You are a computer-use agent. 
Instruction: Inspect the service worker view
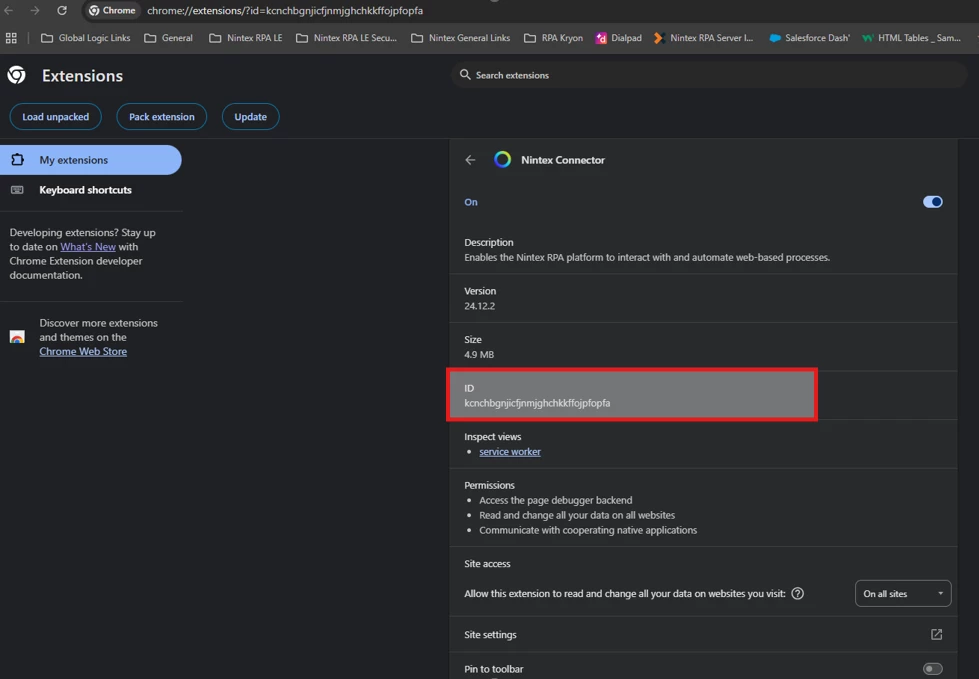510,452
